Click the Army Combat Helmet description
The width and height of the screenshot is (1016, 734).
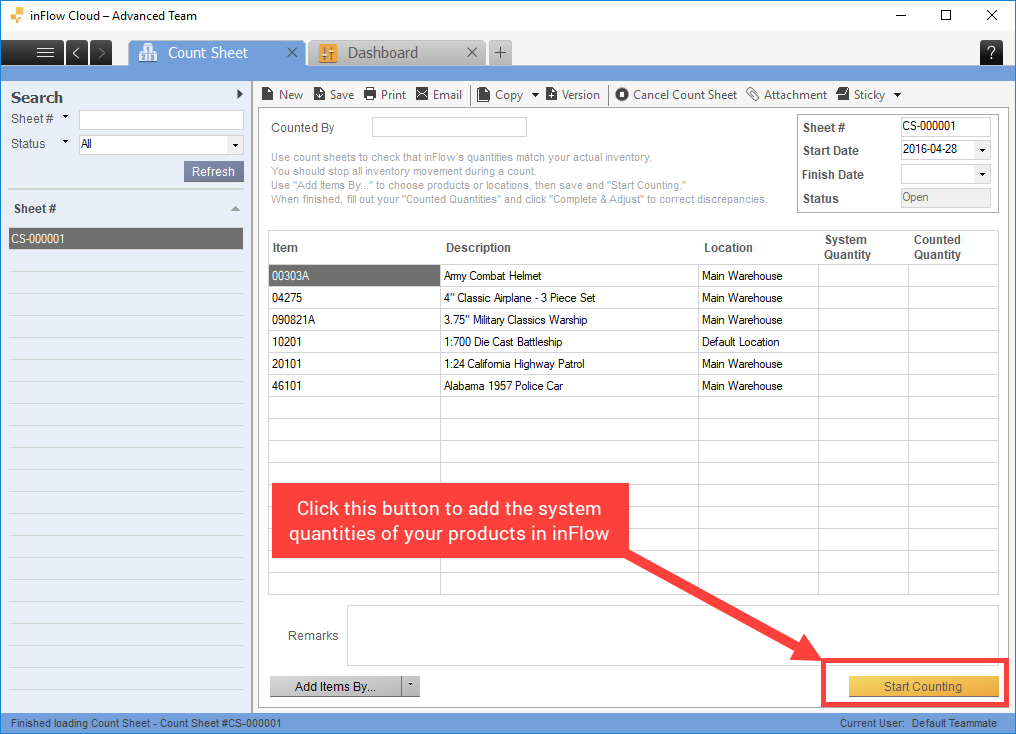[x=570, y=276]
